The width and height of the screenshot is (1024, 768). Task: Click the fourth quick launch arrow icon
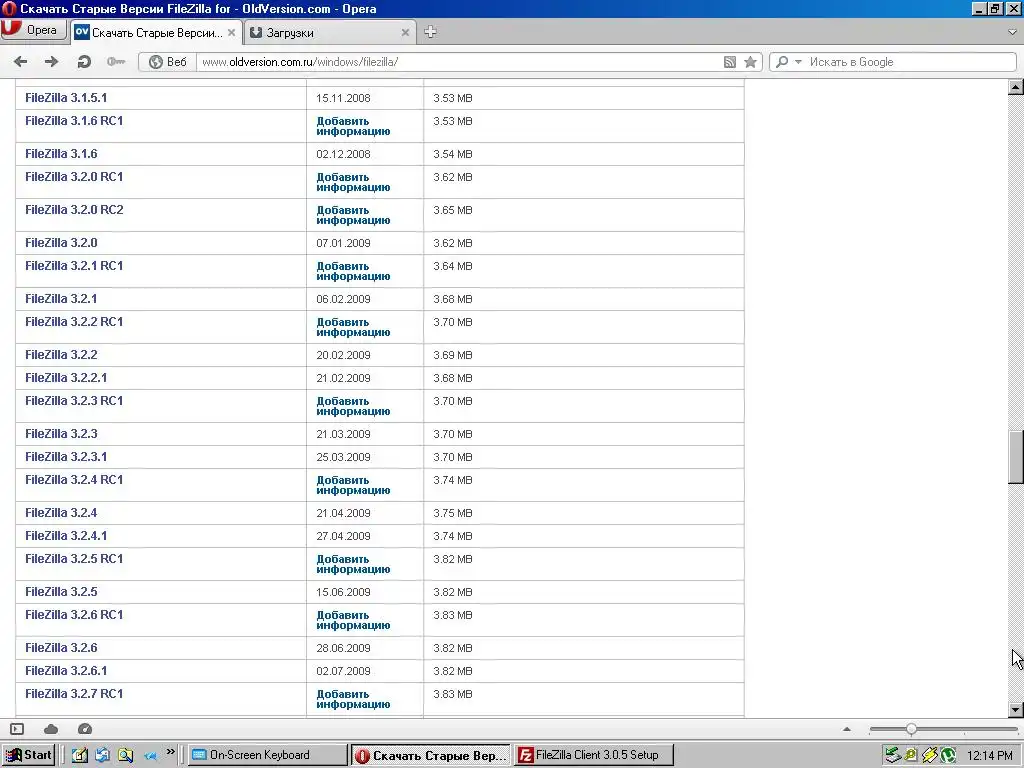(x=150, y=756)
